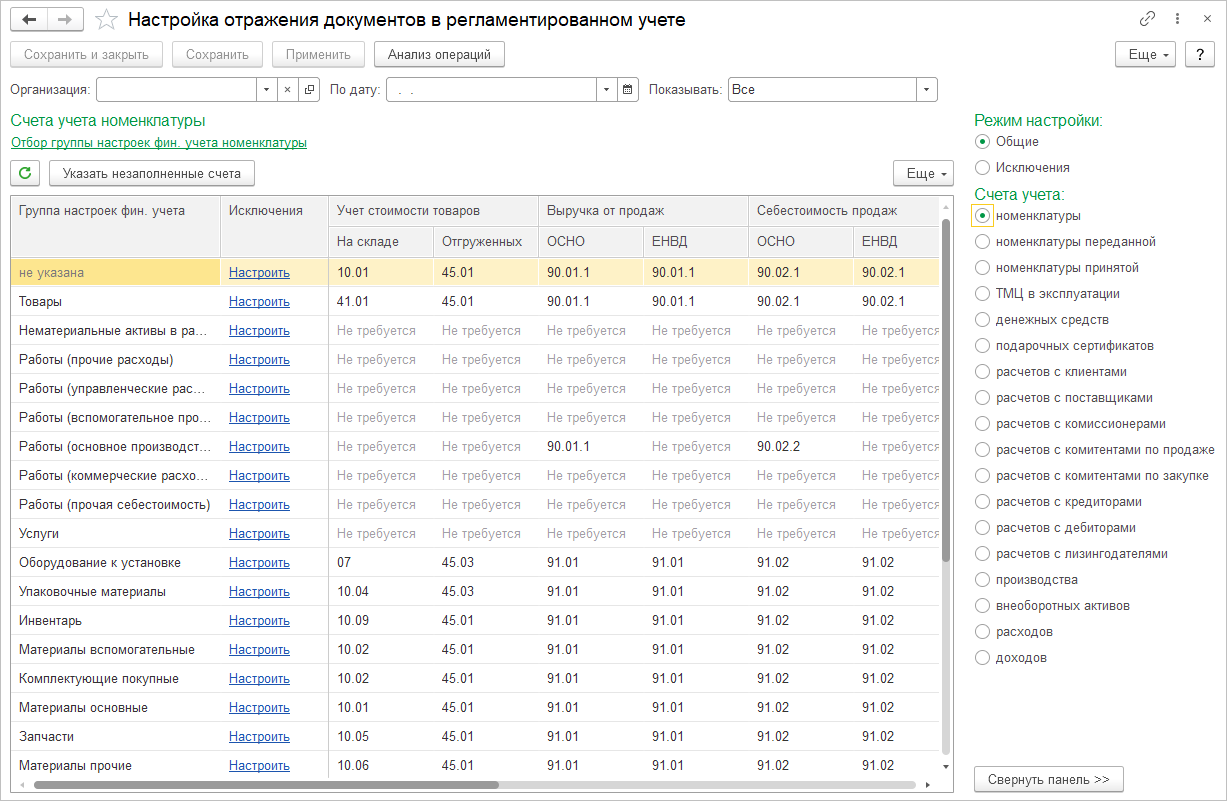The image size is (1227, 801).
Task: Click the Анализ операций button
Action: point(439,54)
